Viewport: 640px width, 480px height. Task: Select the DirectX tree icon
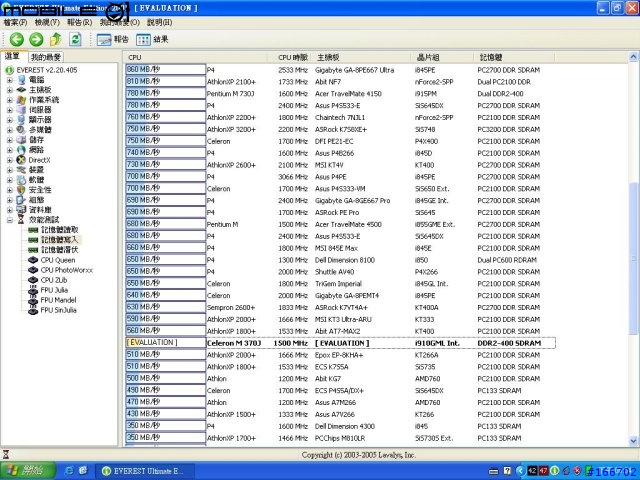[x=21, y=160]
